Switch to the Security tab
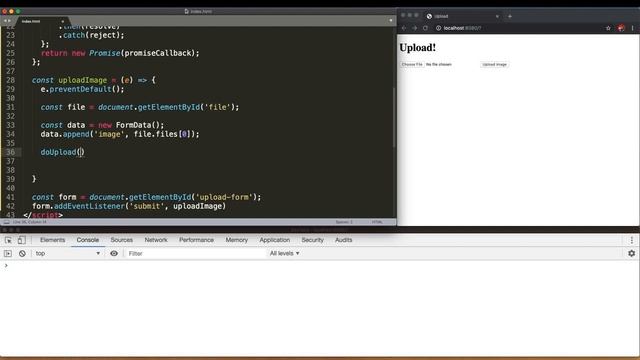The height and width of the screenshot is (360, 640). pos(312,240)
